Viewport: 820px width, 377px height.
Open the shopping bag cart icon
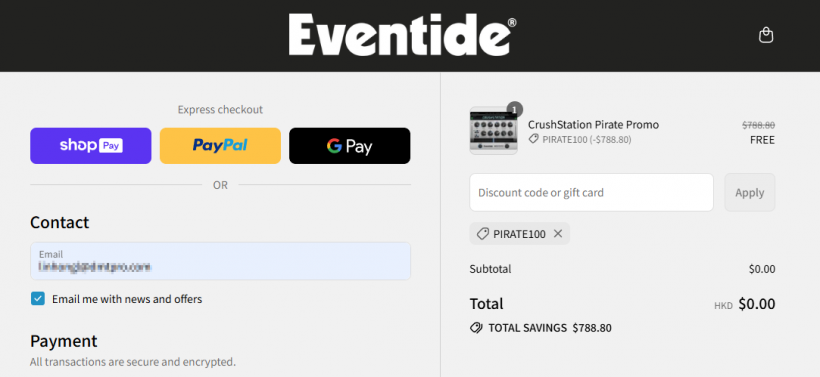[x=766, y=35]
